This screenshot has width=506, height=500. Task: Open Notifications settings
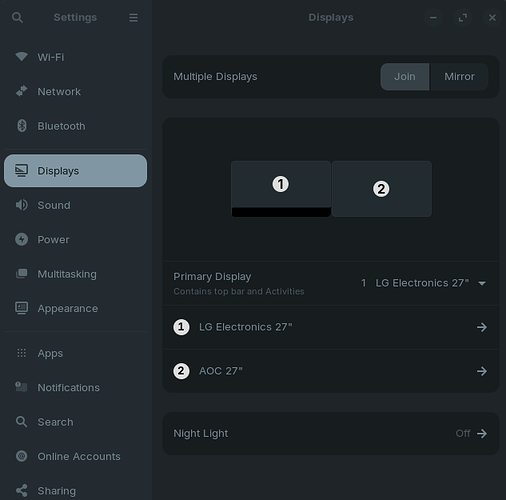point(75,387)
